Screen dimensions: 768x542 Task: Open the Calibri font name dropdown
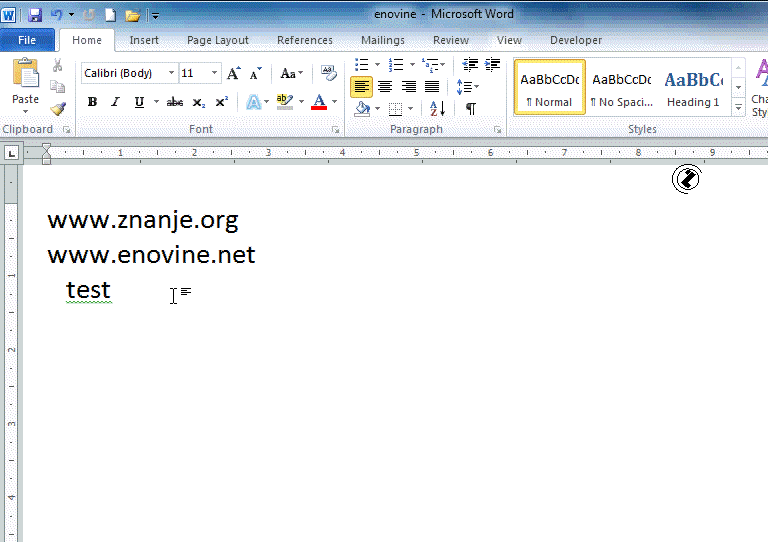pyautogui.click(x=172, y=73)
